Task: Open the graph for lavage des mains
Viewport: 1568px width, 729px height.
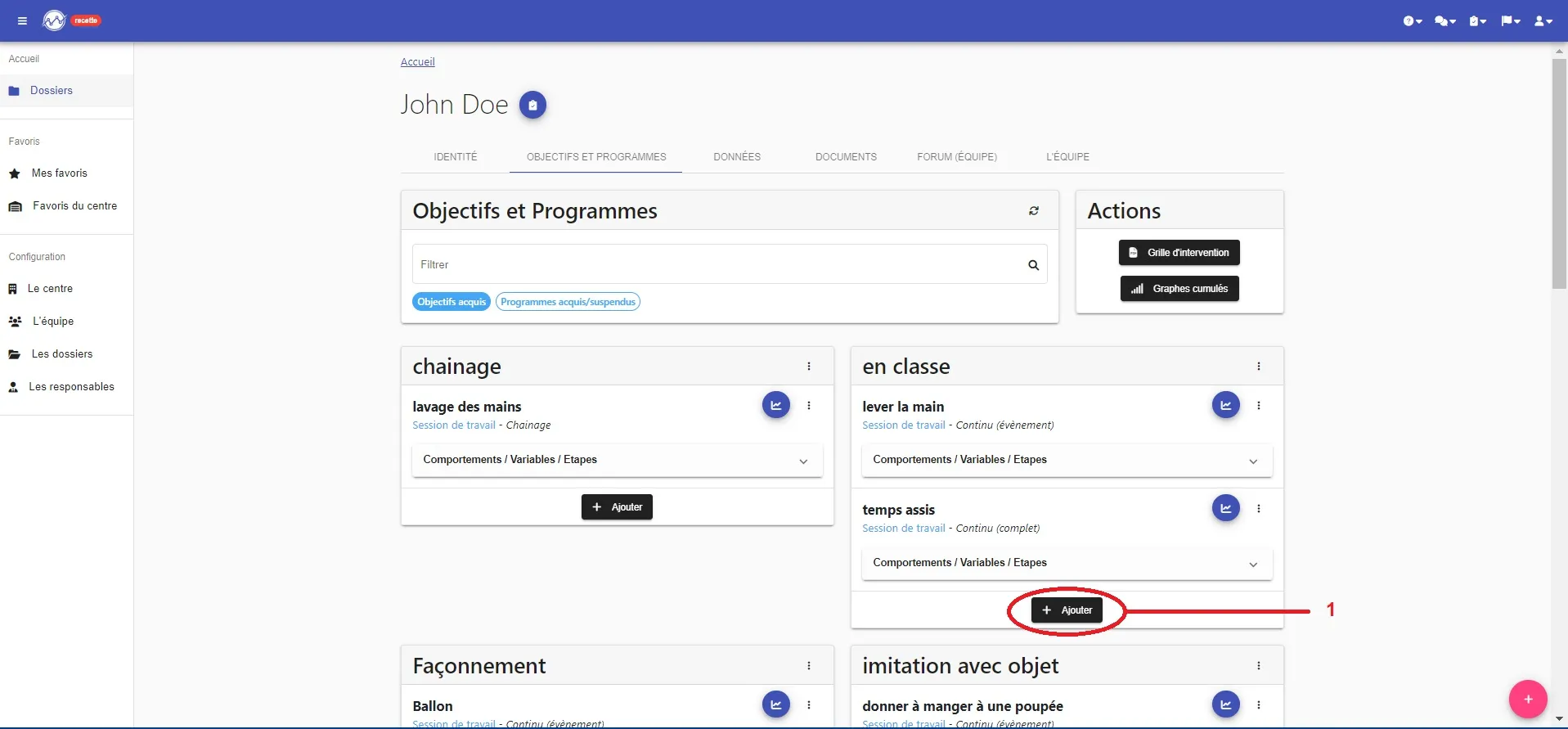Action: (776, 405)
